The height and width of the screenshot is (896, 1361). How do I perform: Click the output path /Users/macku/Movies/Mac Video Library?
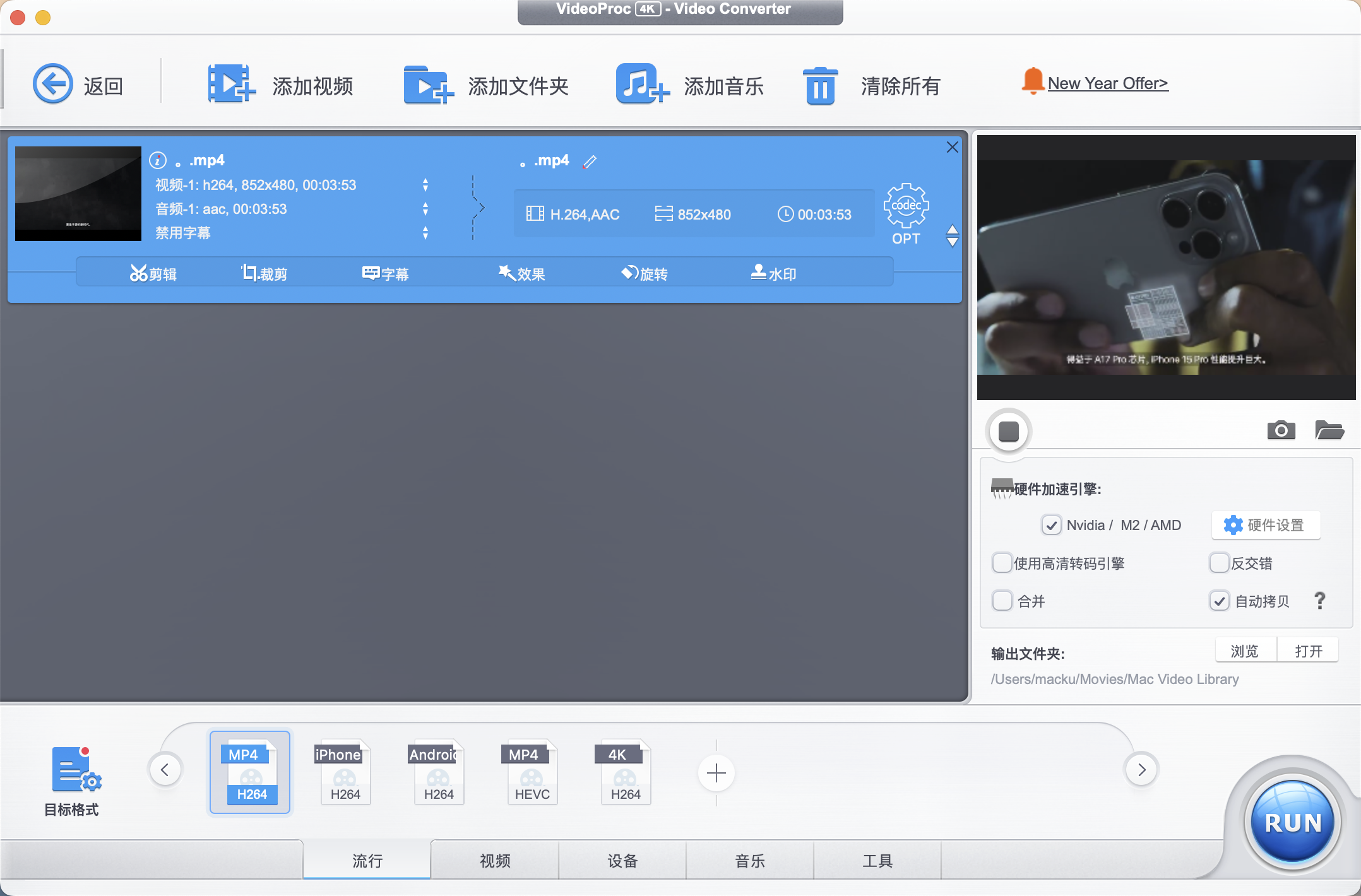[1115, 679]
